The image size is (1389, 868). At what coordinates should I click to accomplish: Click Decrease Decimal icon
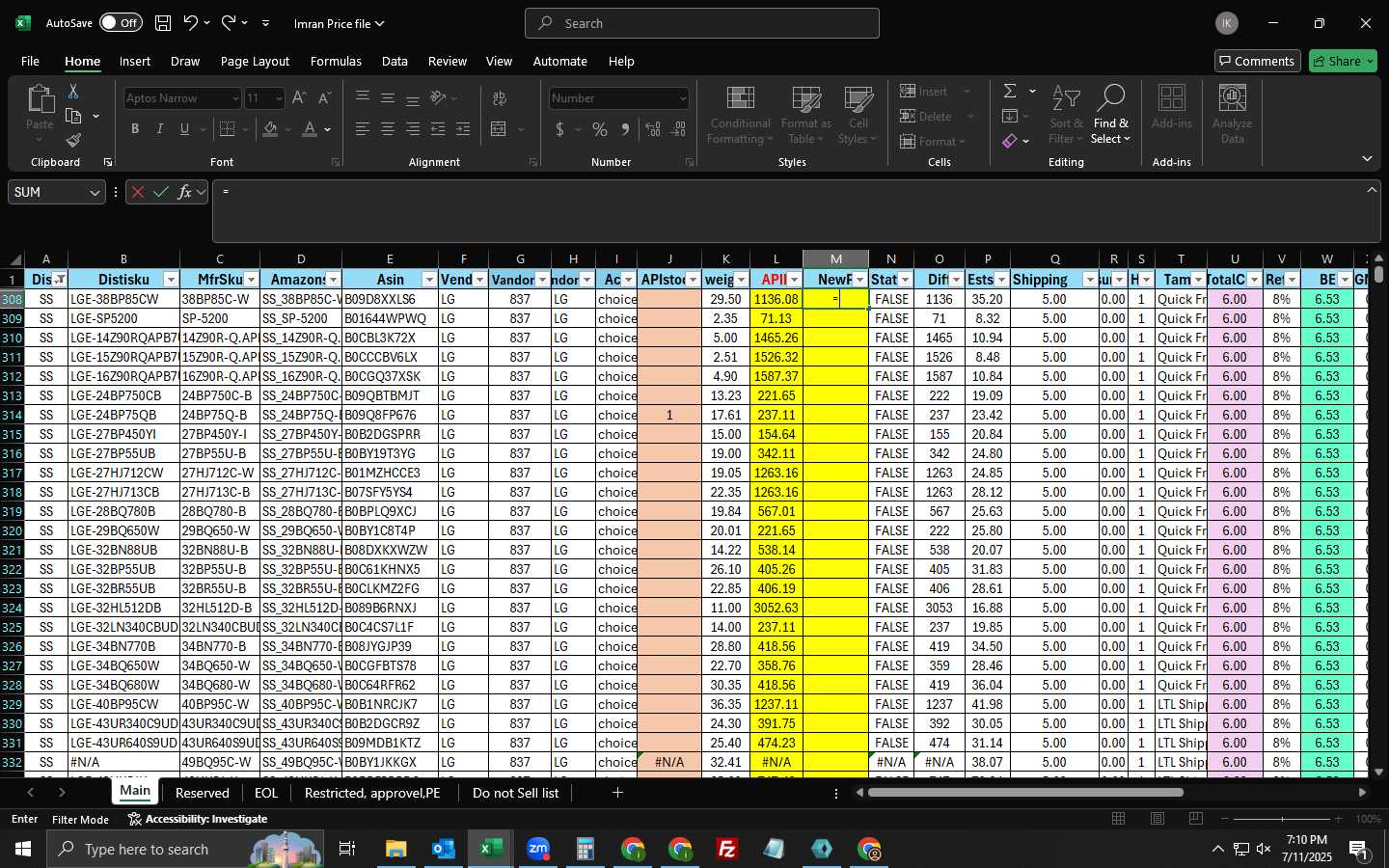click(678, 129)
